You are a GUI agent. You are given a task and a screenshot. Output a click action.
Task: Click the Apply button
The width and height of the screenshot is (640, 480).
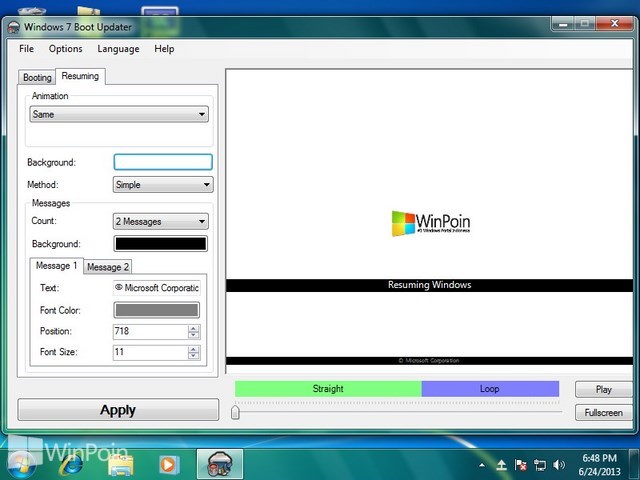pyautogui.click(x=118, y=410)
